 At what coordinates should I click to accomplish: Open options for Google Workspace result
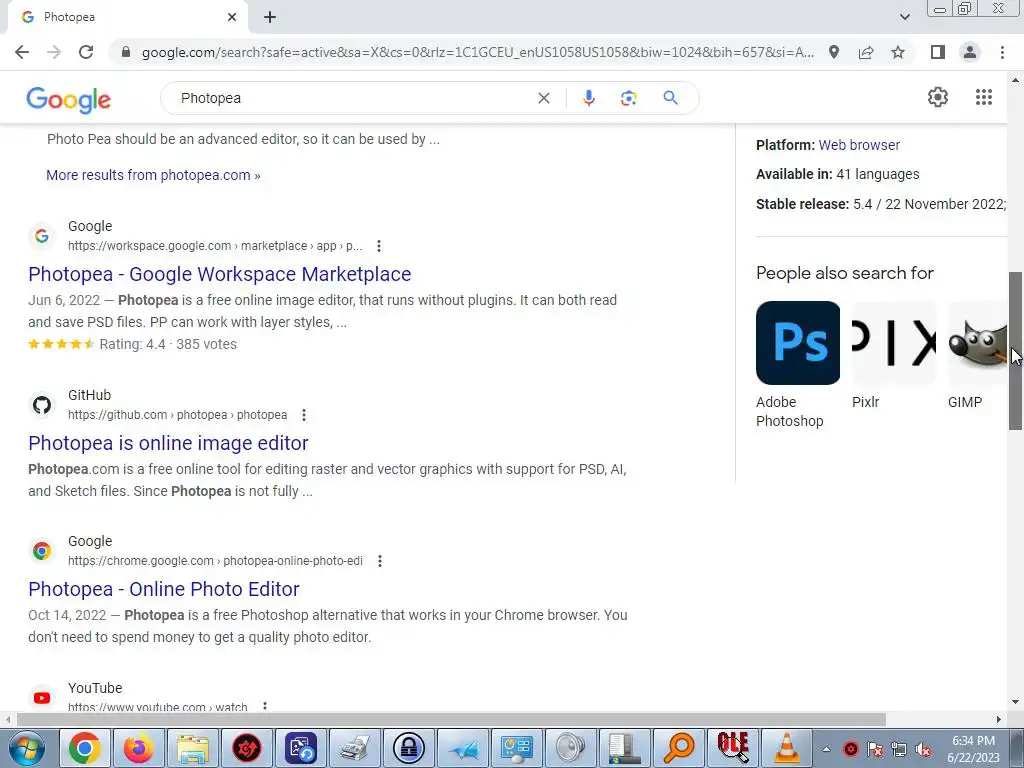click(x=379, y=246)
